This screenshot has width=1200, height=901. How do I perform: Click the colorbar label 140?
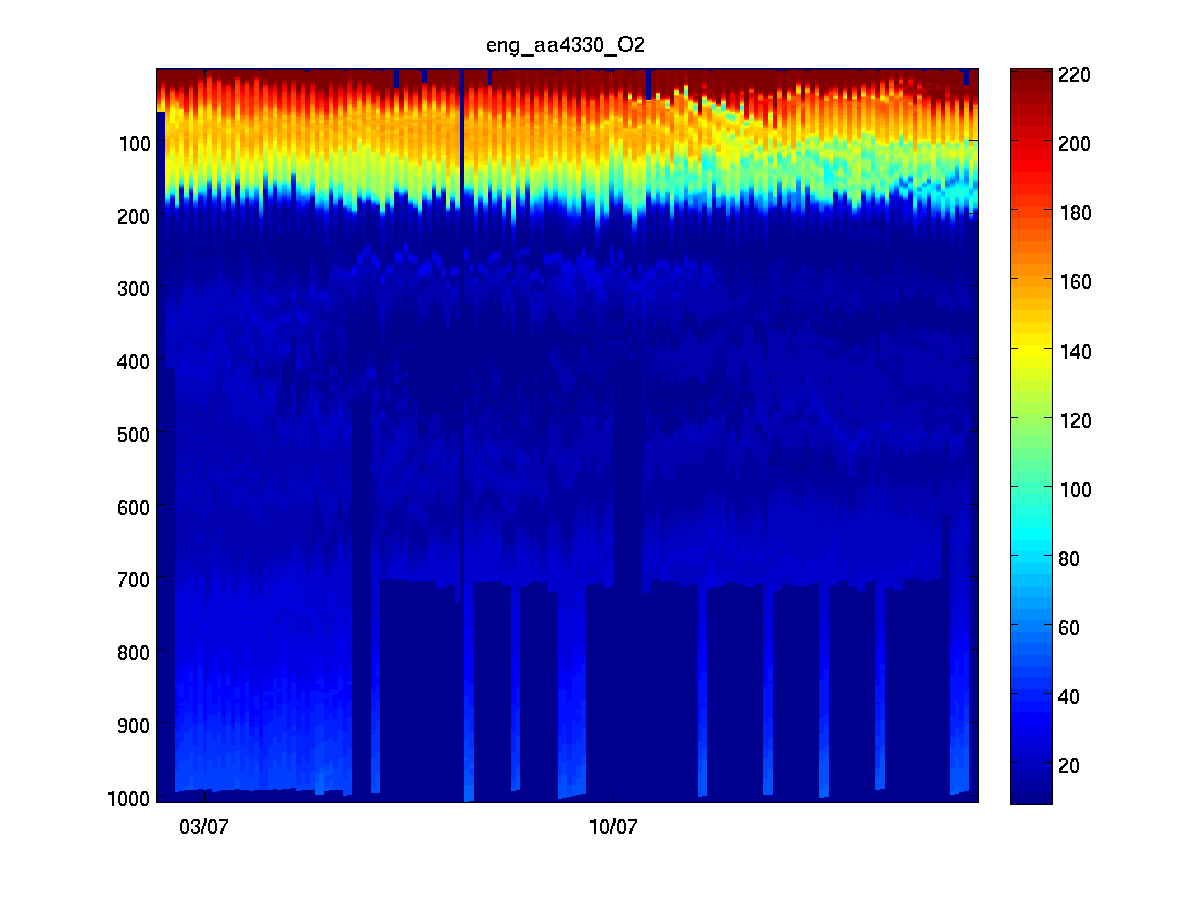(1075, 351)
